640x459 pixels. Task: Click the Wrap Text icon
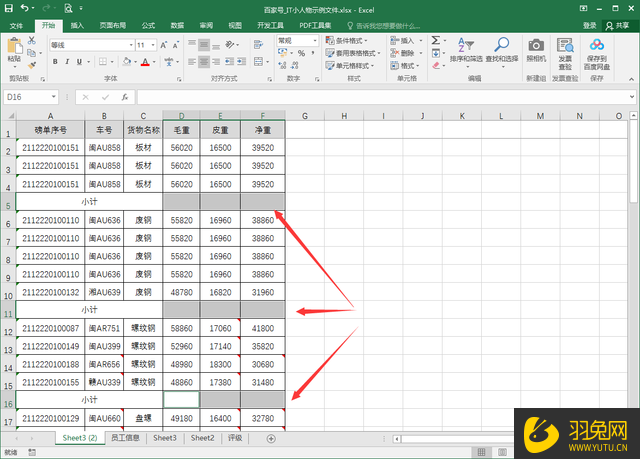click(x=258, y=44)
